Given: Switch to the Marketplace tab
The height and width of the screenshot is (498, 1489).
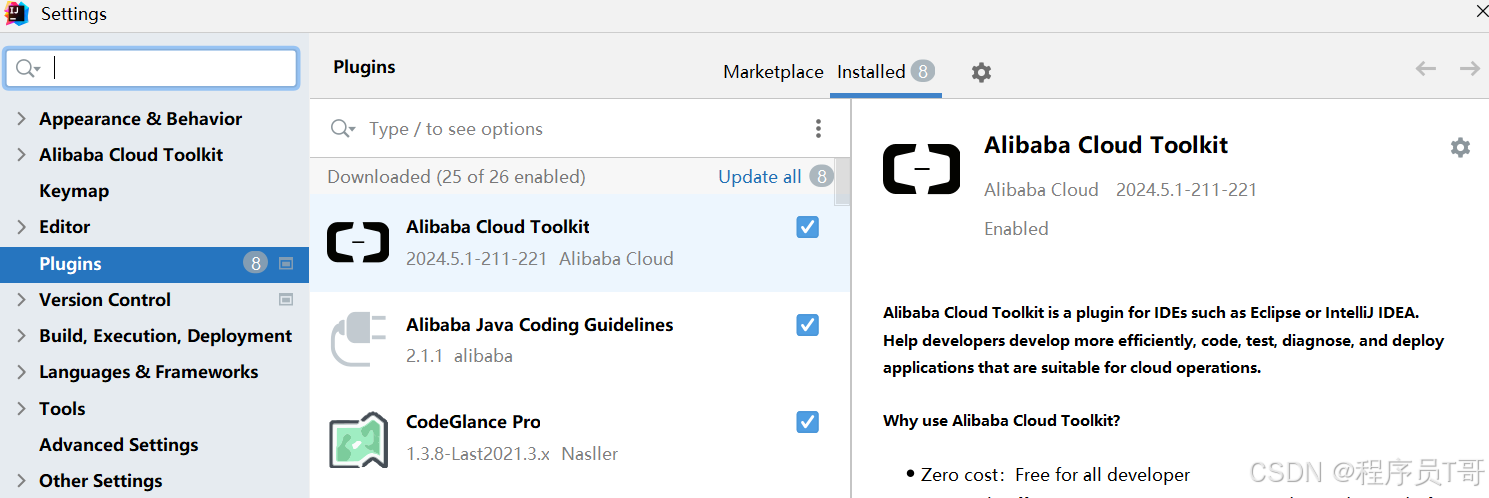Looking at the screenshot, I should point(773,72).
